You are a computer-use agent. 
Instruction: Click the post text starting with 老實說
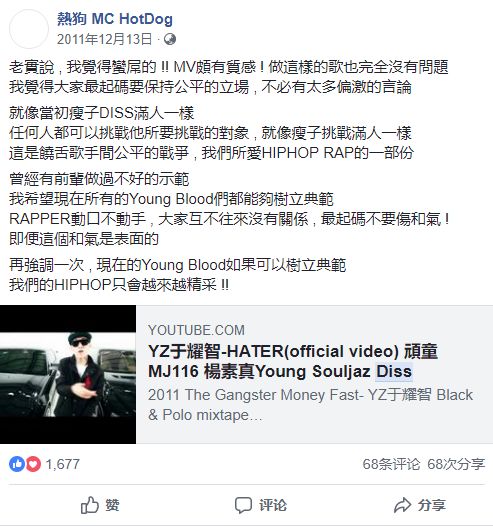coord(228,77)
